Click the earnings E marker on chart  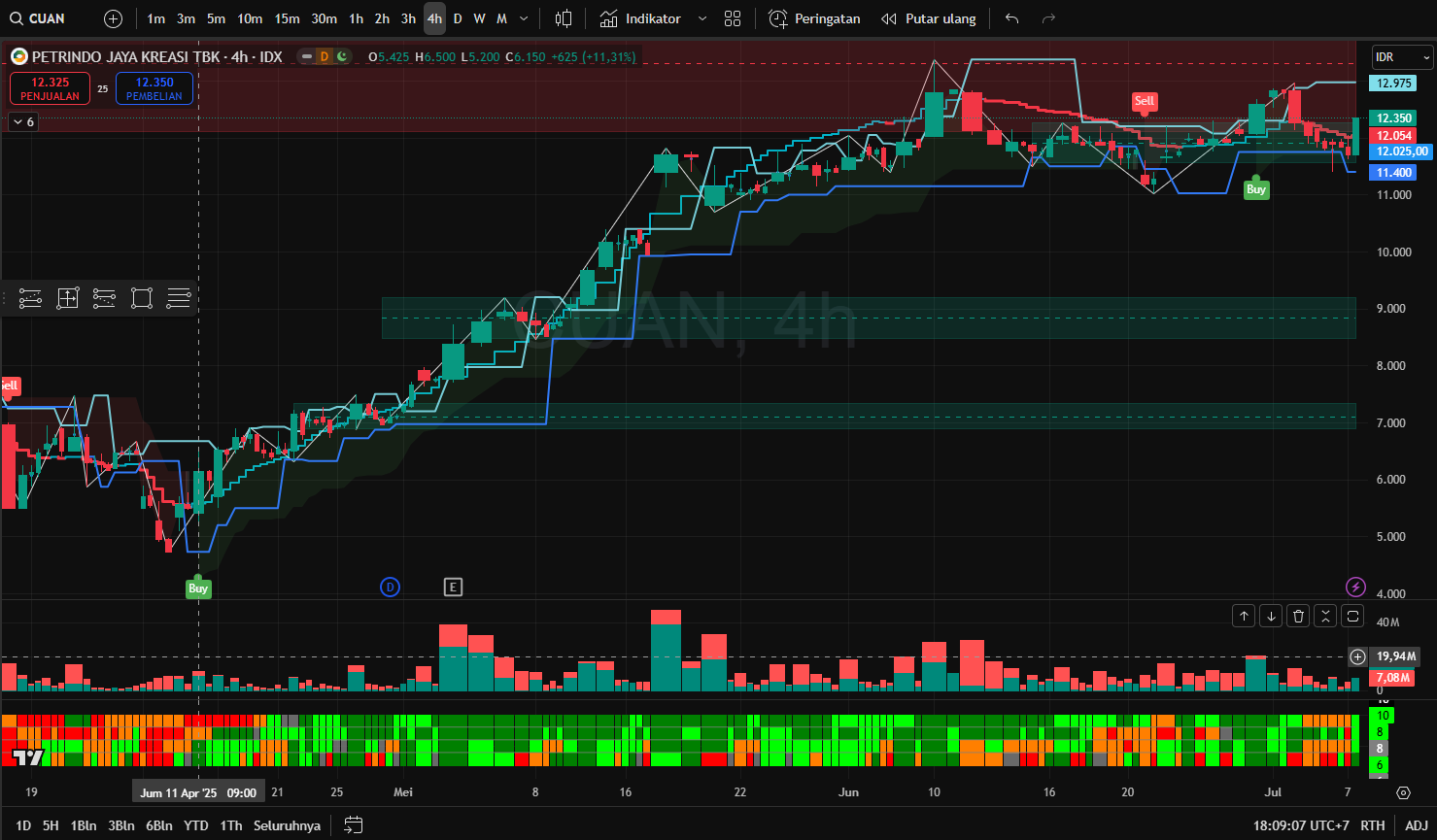pyautogui.click(x=453, y=587)
